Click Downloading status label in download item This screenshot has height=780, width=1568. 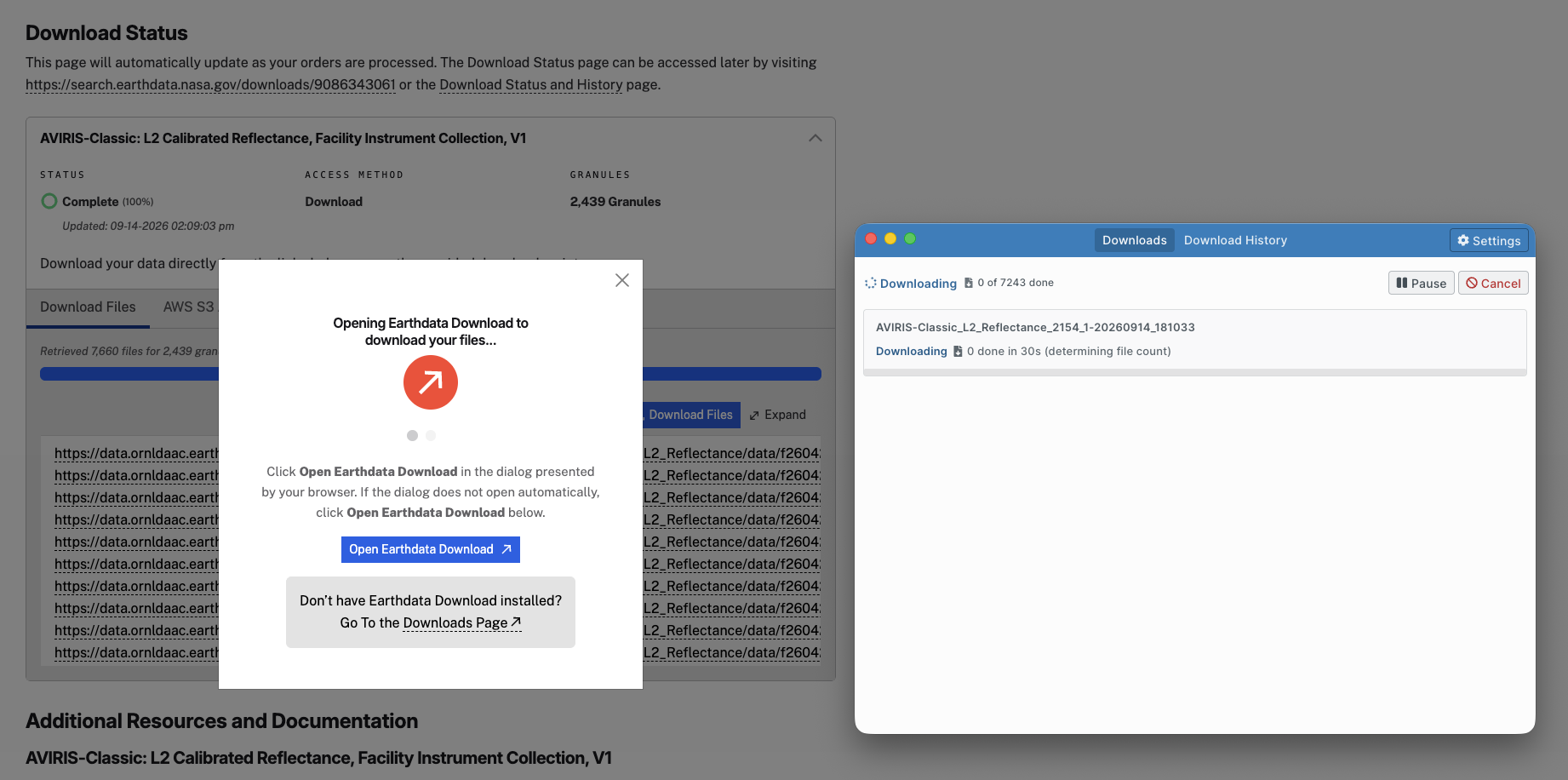click(911, 351)
